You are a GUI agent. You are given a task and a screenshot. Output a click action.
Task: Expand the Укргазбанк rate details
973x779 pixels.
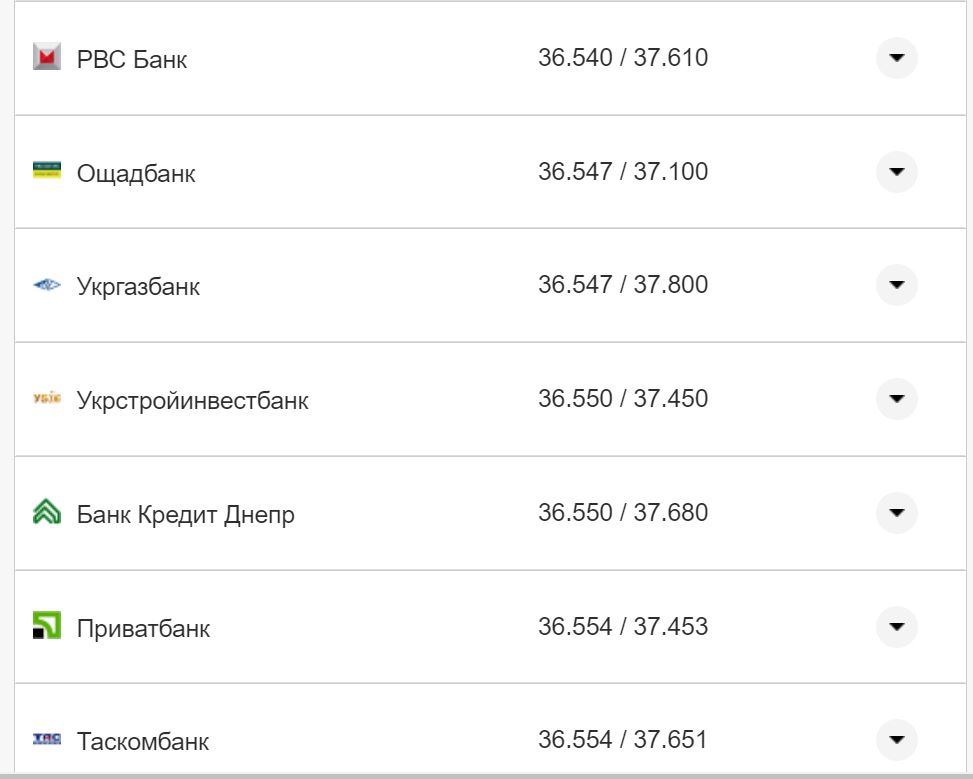point(898,286)
